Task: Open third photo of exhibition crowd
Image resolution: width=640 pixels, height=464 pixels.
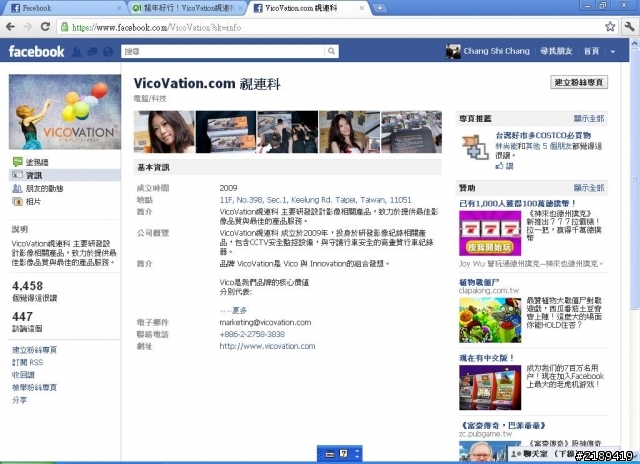Action: (x=287, y=132)
